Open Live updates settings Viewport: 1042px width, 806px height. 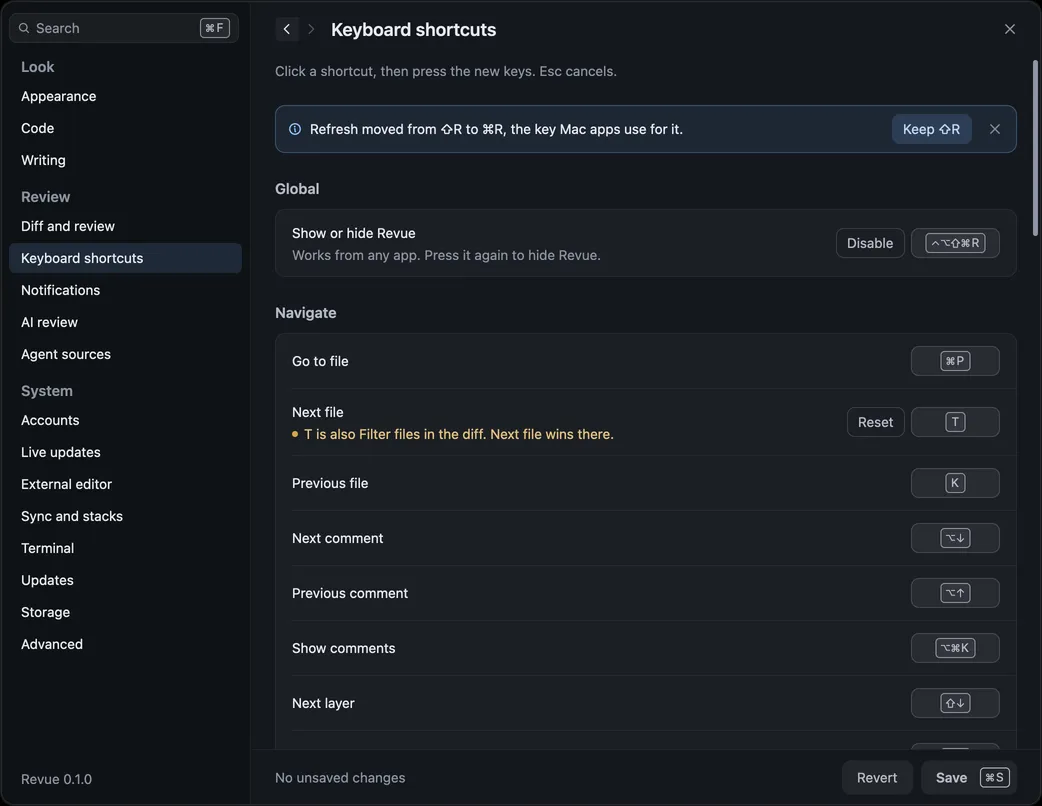point(125,452)
